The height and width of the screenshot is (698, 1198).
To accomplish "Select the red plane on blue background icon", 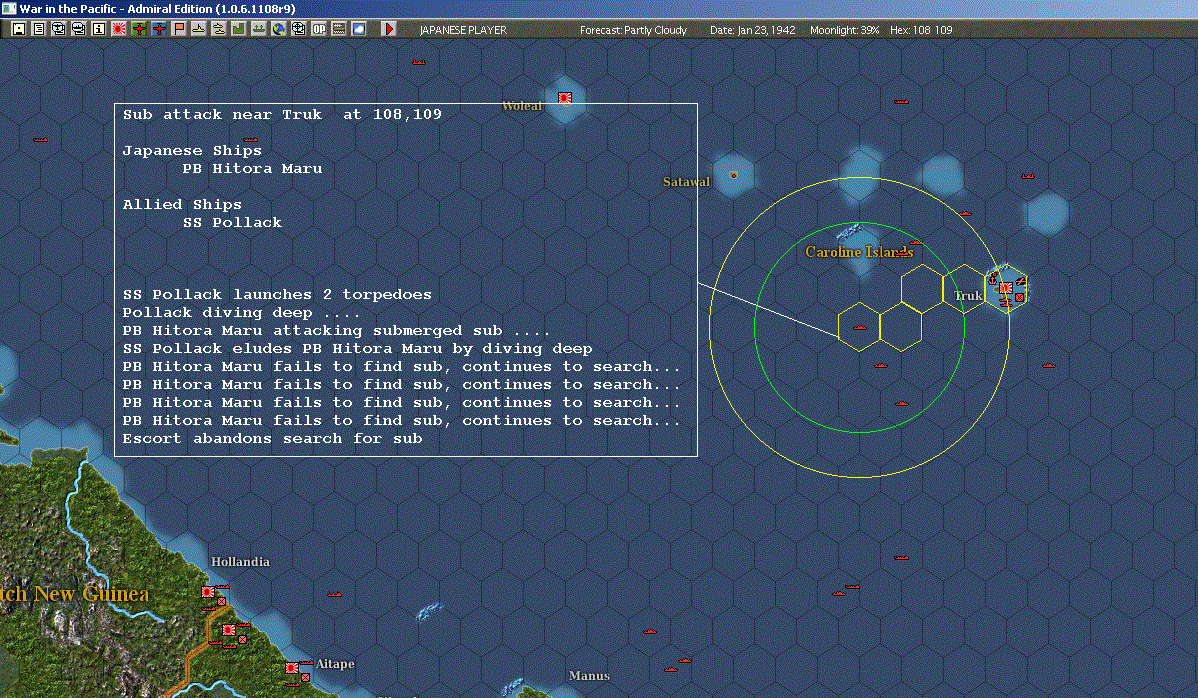I will (x=159, y=29).
